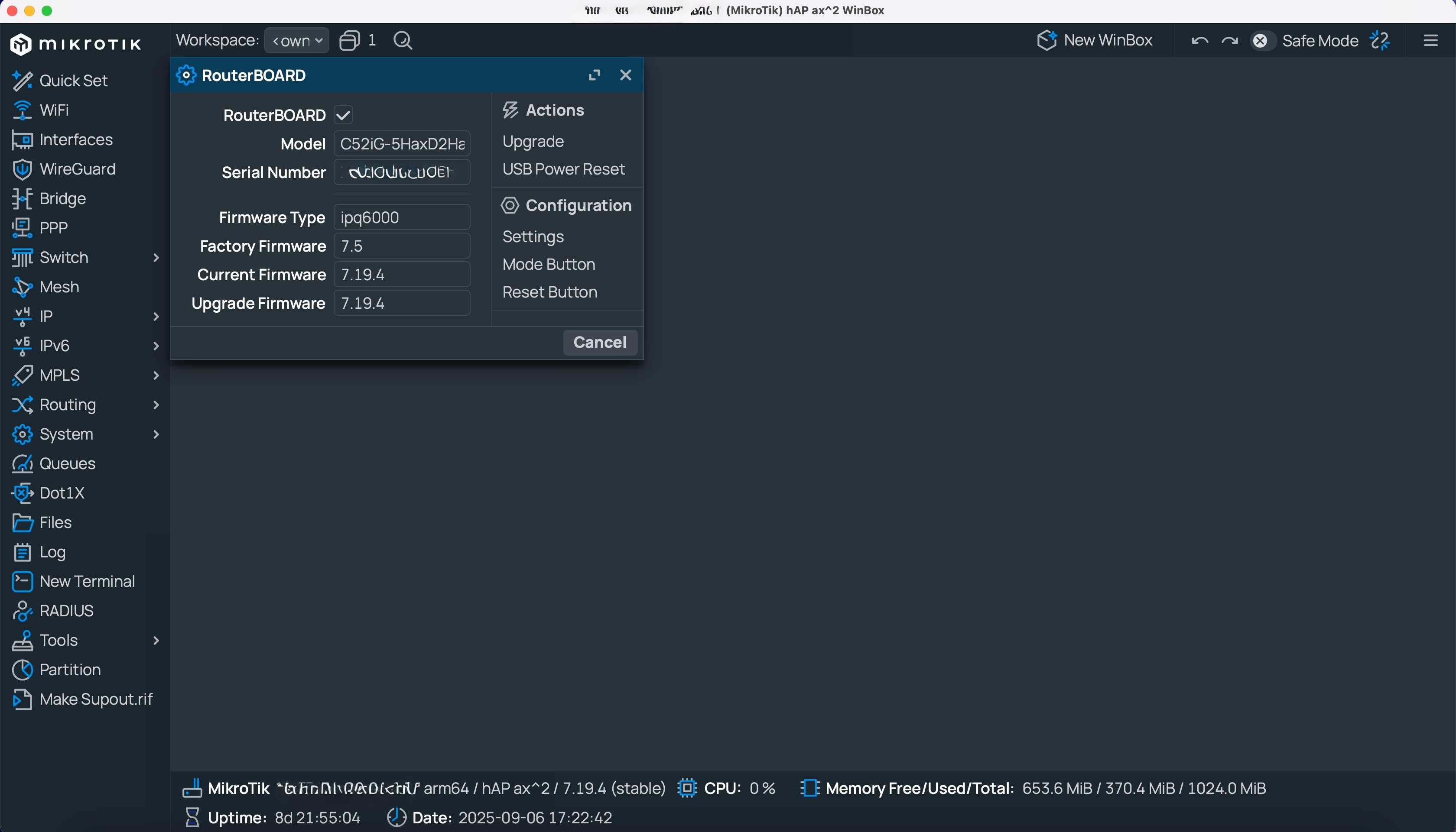Open WireGuard shield icon
The width and height of the screenshot is (1456, 832).
(x=22, y=169)
